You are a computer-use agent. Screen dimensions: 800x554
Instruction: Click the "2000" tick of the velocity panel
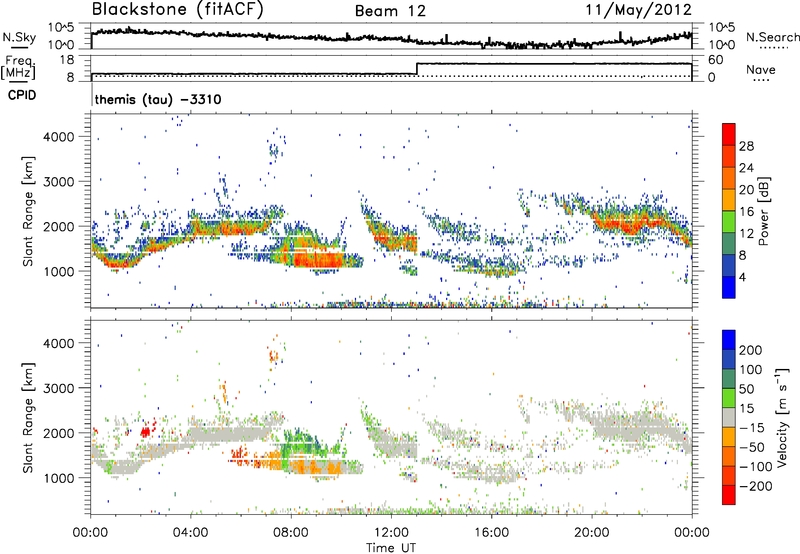click(x=58, y=433)
